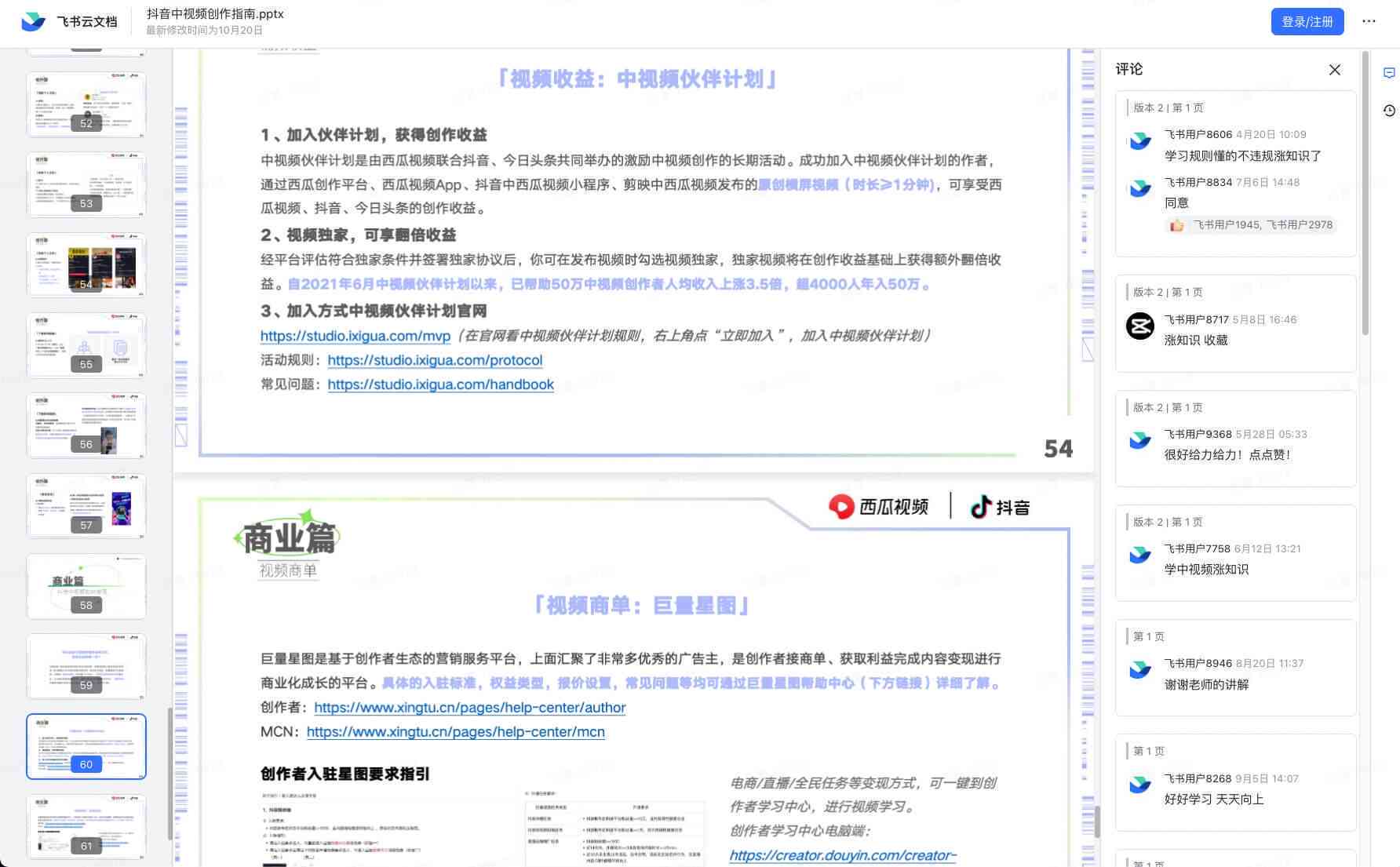The width and height of the screenshot is (1400, 867).
Task: Click the 商业篇 section title
Action: point(289,539)
